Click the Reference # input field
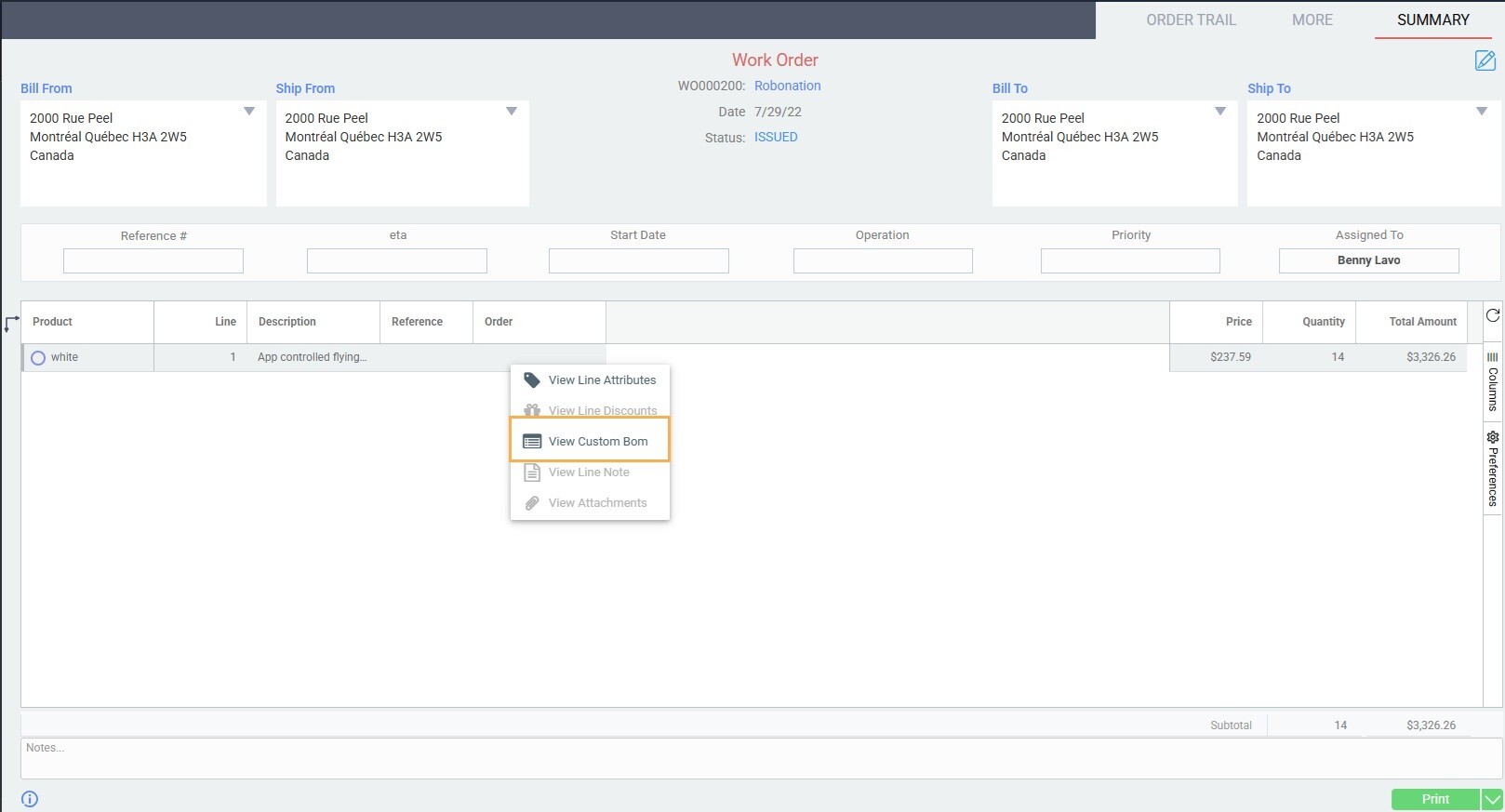Screen dimensions: 1505x812 pos(153,260)
